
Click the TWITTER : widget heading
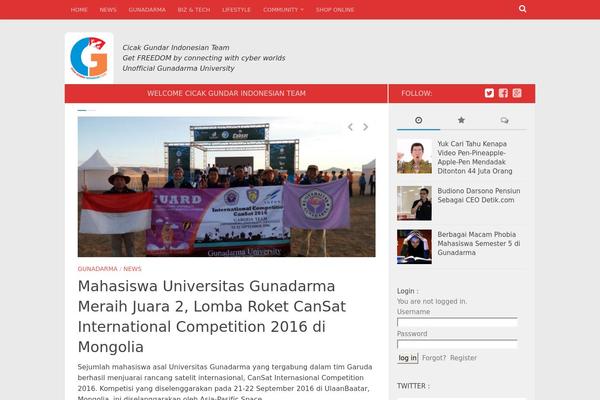(x=413, y=386)
